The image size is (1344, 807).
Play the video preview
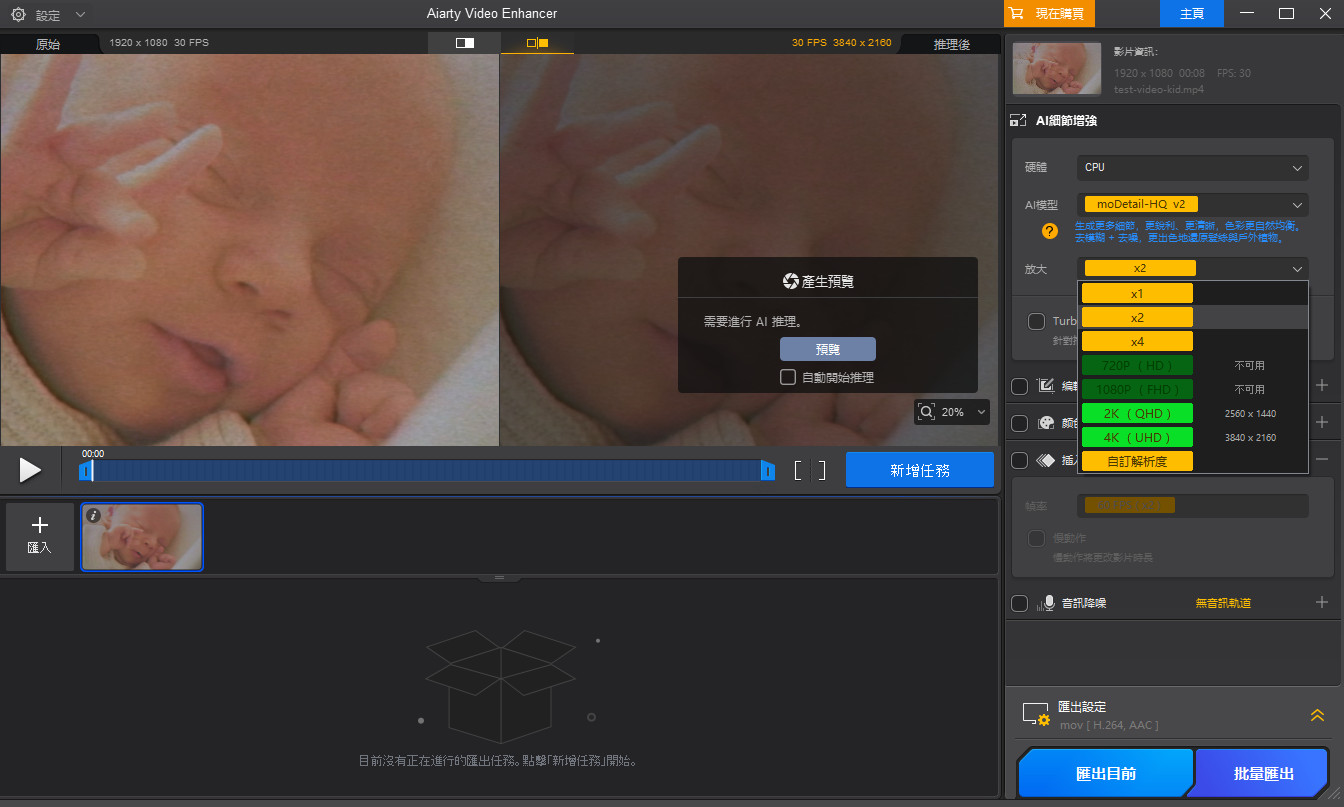click(30, 470)
